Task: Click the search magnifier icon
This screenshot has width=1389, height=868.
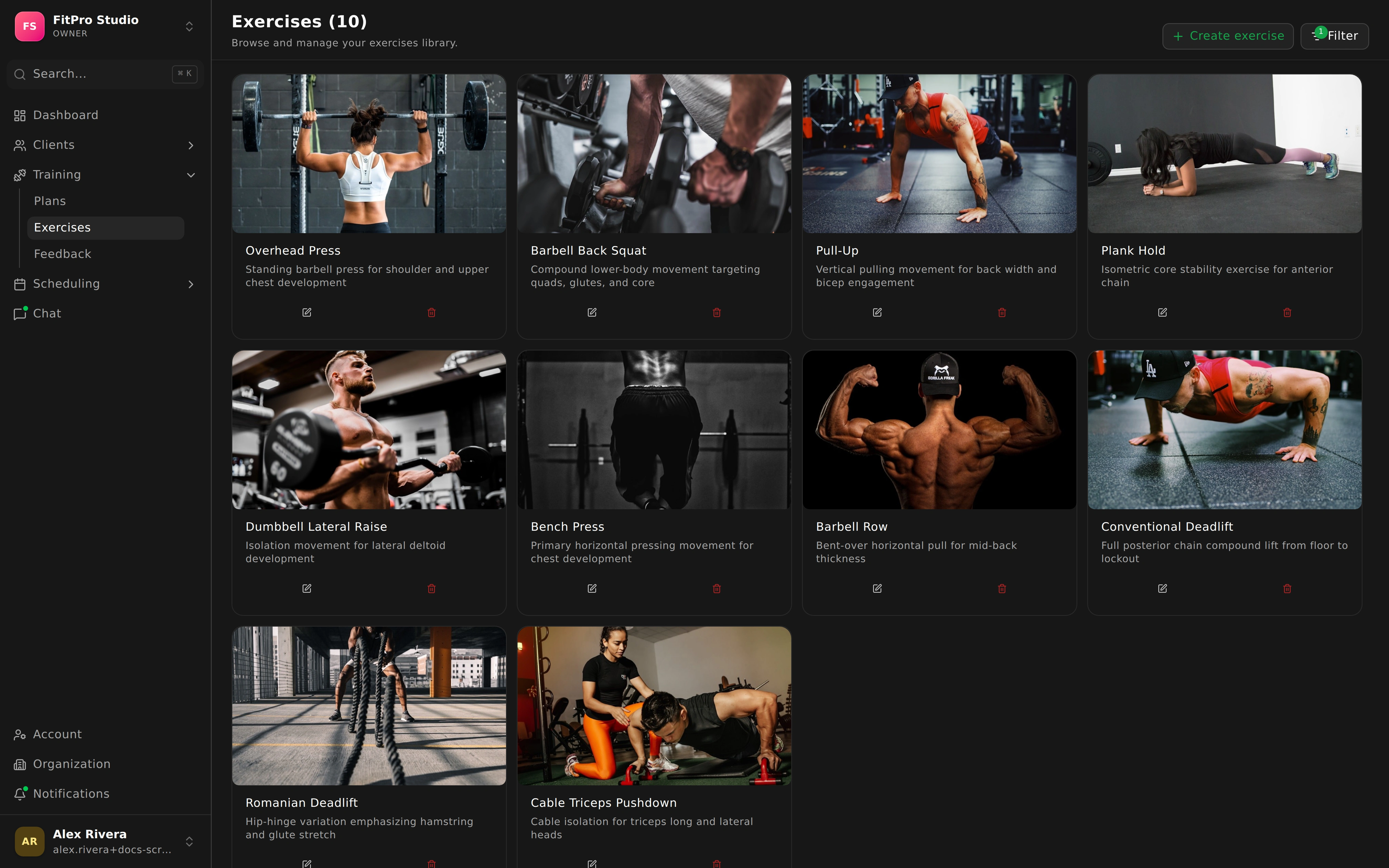Action: pyautogui.click(x=20, y=74)
